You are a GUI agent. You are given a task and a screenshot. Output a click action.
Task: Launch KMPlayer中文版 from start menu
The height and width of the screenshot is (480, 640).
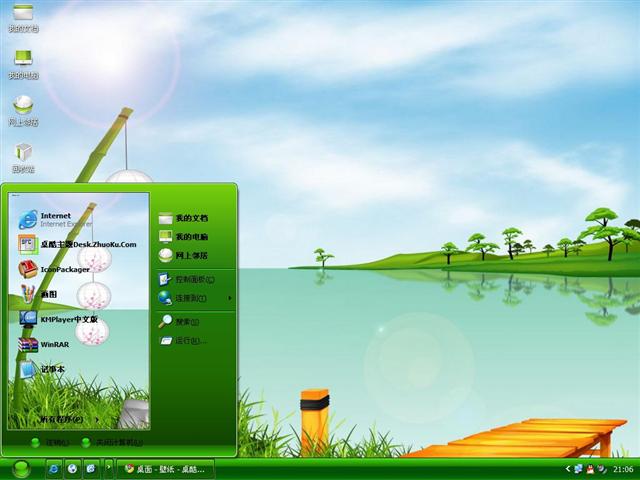(58, 319)
